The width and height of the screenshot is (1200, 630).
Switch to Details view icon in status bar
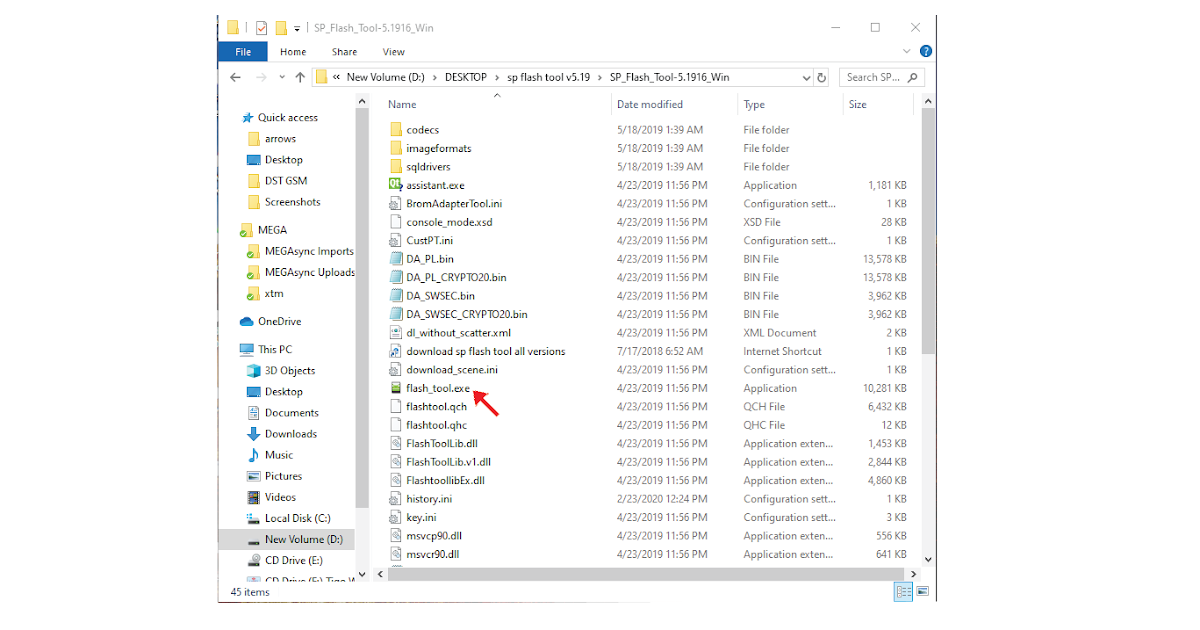(903, 592)
